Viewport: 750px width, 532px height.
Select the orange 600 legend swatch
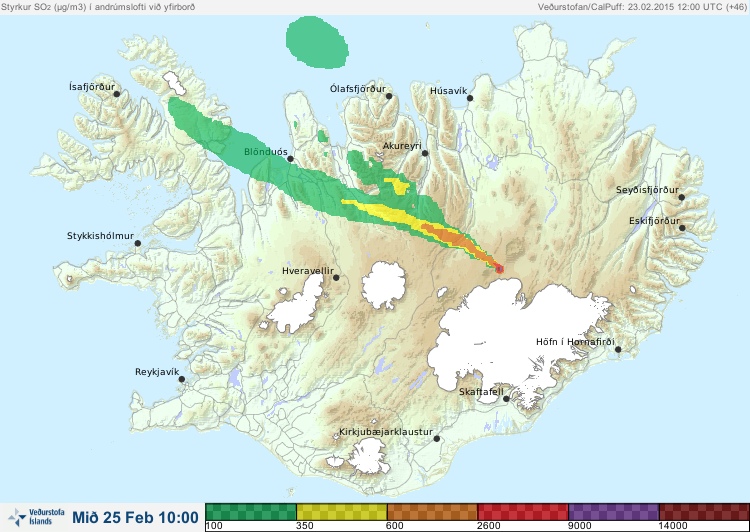pos(432,512)
